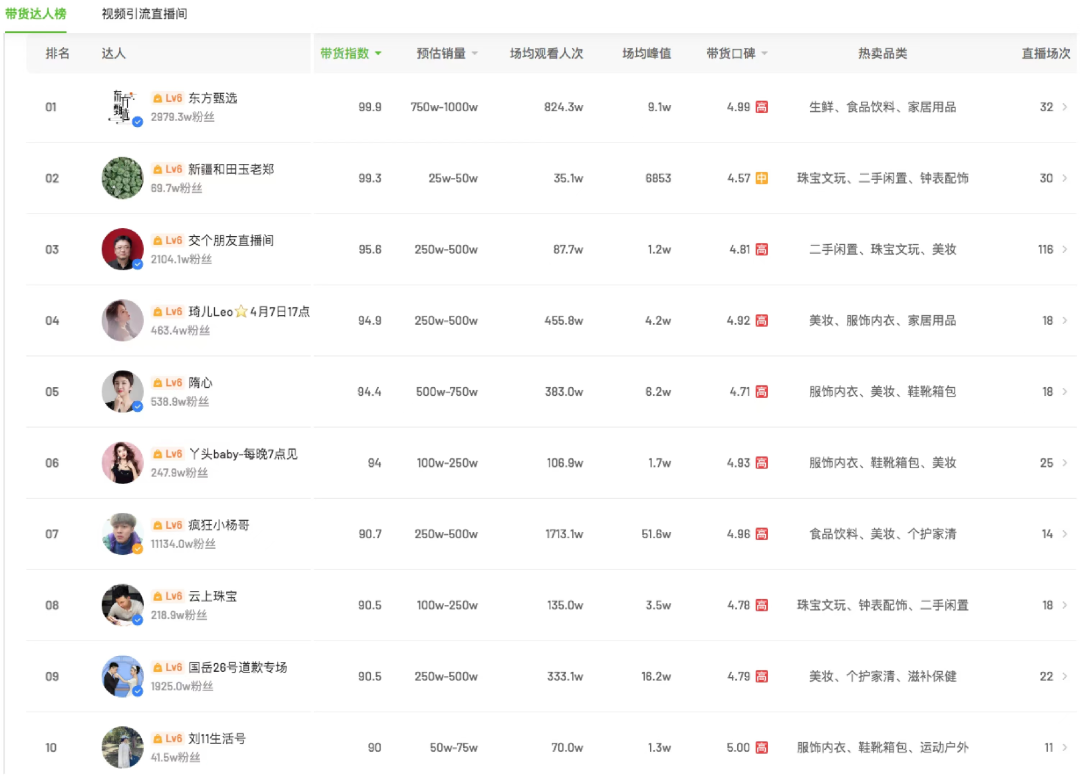Click the Lv6 badge beside 隋心
The width and height of the screenshot is (1080, 777).
click(168, 383)
